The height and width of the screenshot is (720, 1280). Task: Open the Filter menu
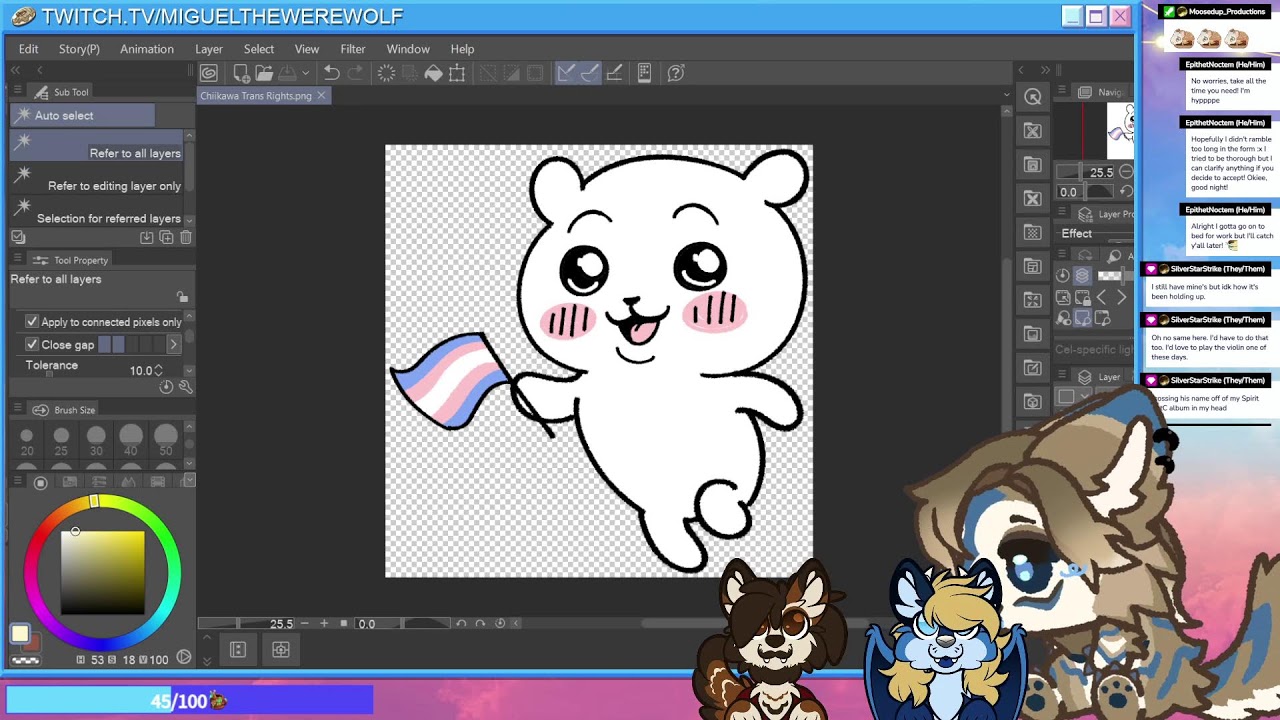(353, 49)
